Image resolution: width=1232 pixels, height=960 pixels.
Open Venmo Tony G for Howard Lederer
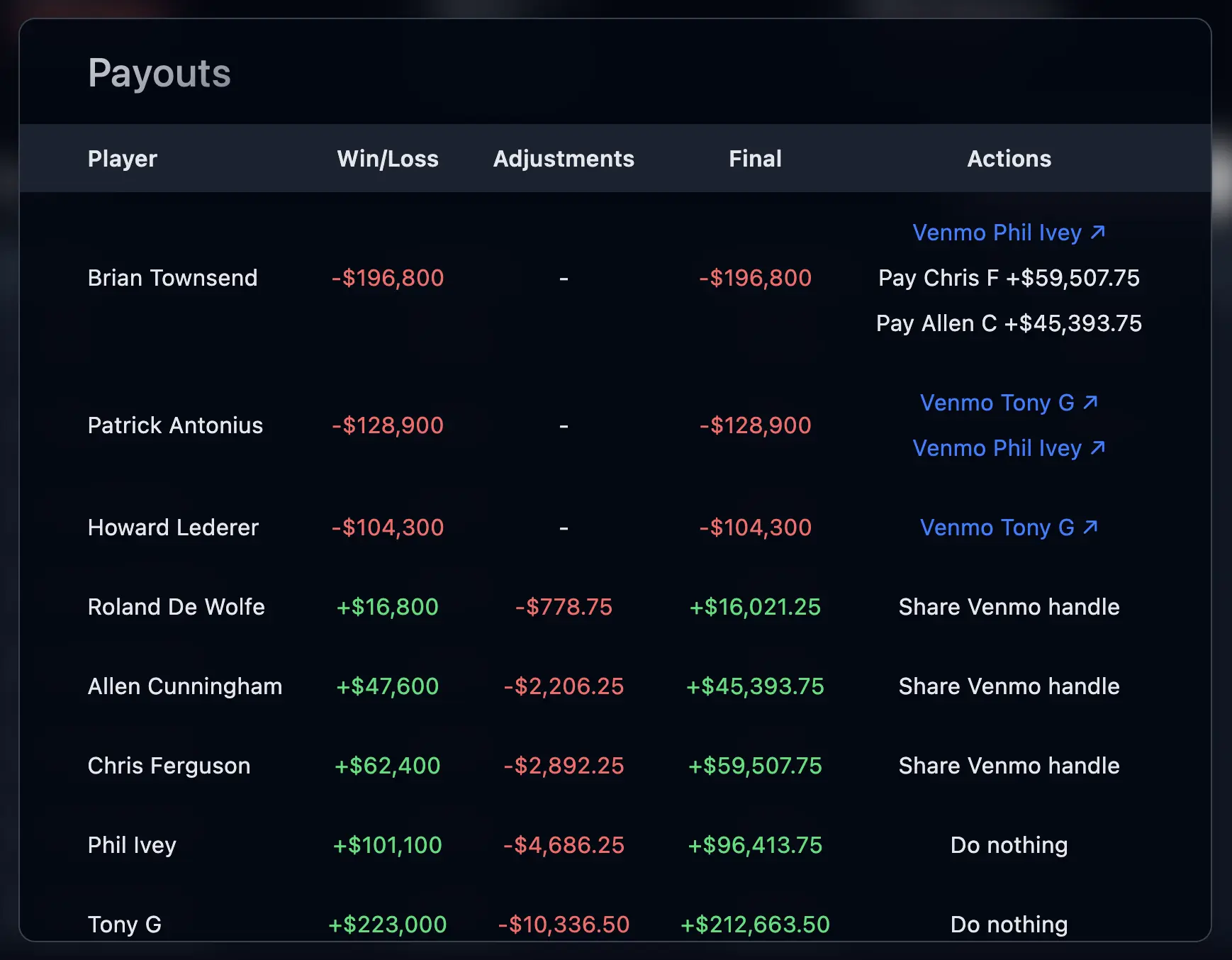tap(996, 528)
